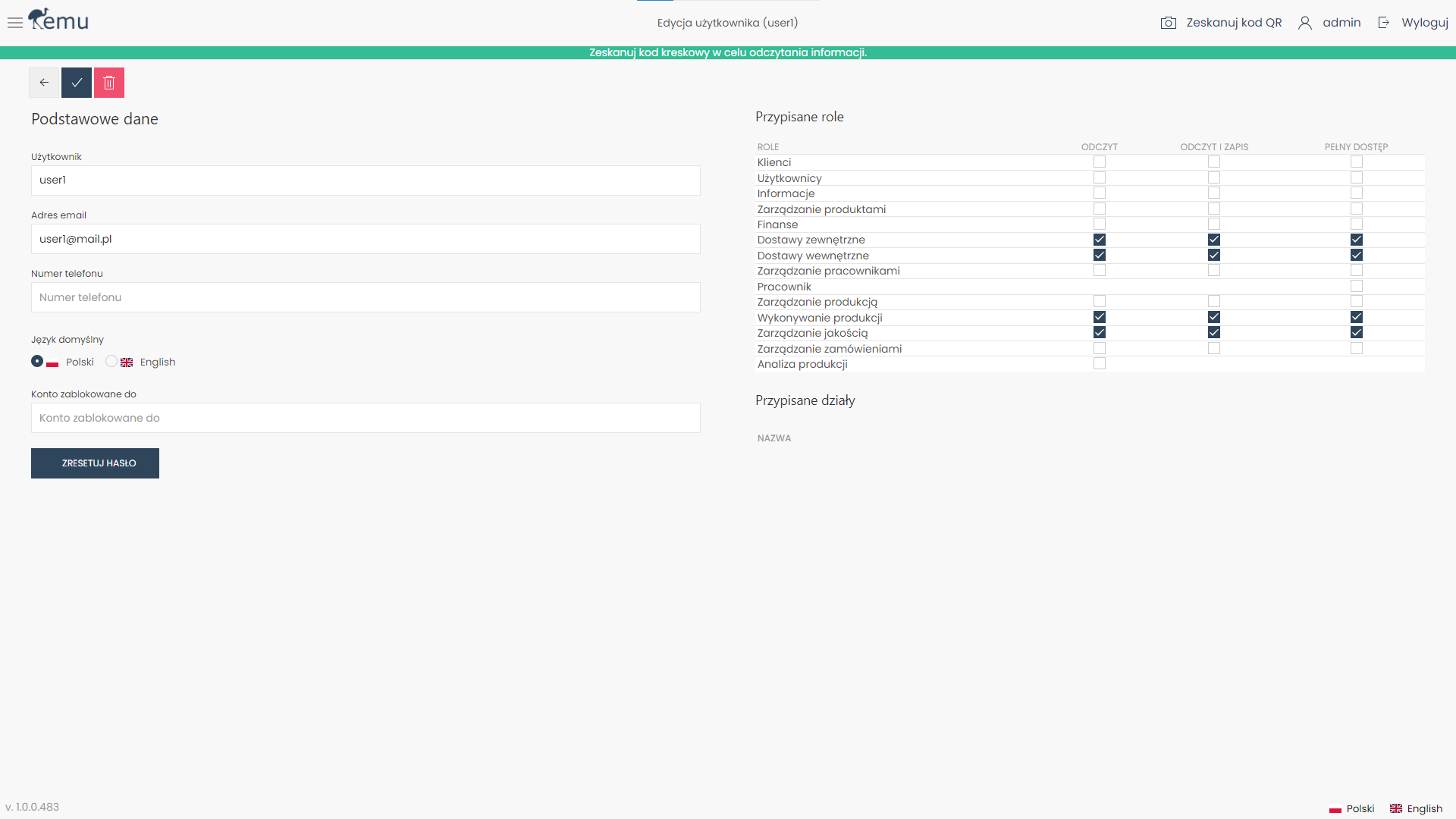Click the admin user profile icon
The width and height of the screenshot is (1456, 819).
click(1304, 23)
